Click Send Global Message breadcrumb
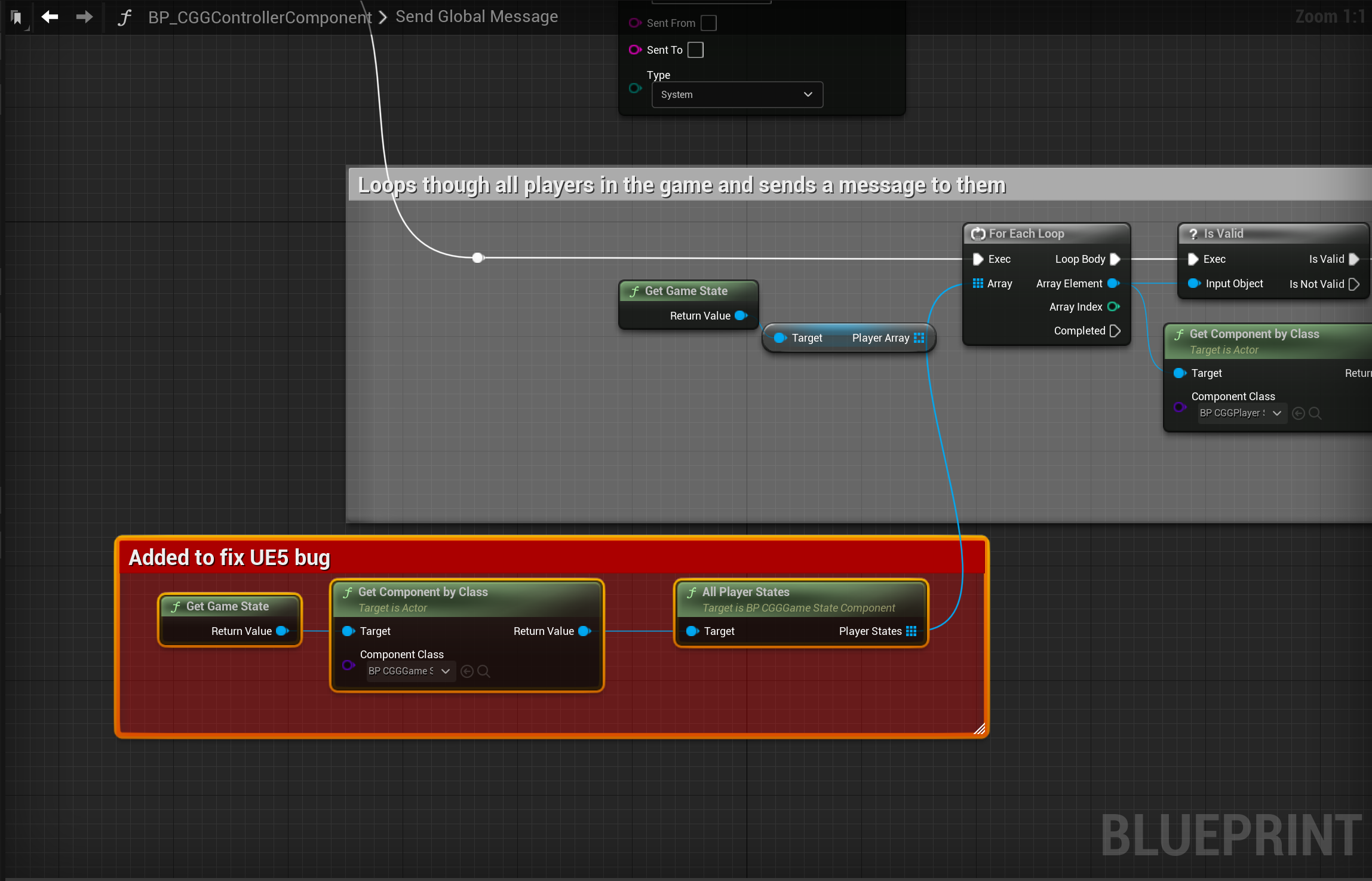The width and height of the screenshot is (1372, 881). click(x=477, y=17)
